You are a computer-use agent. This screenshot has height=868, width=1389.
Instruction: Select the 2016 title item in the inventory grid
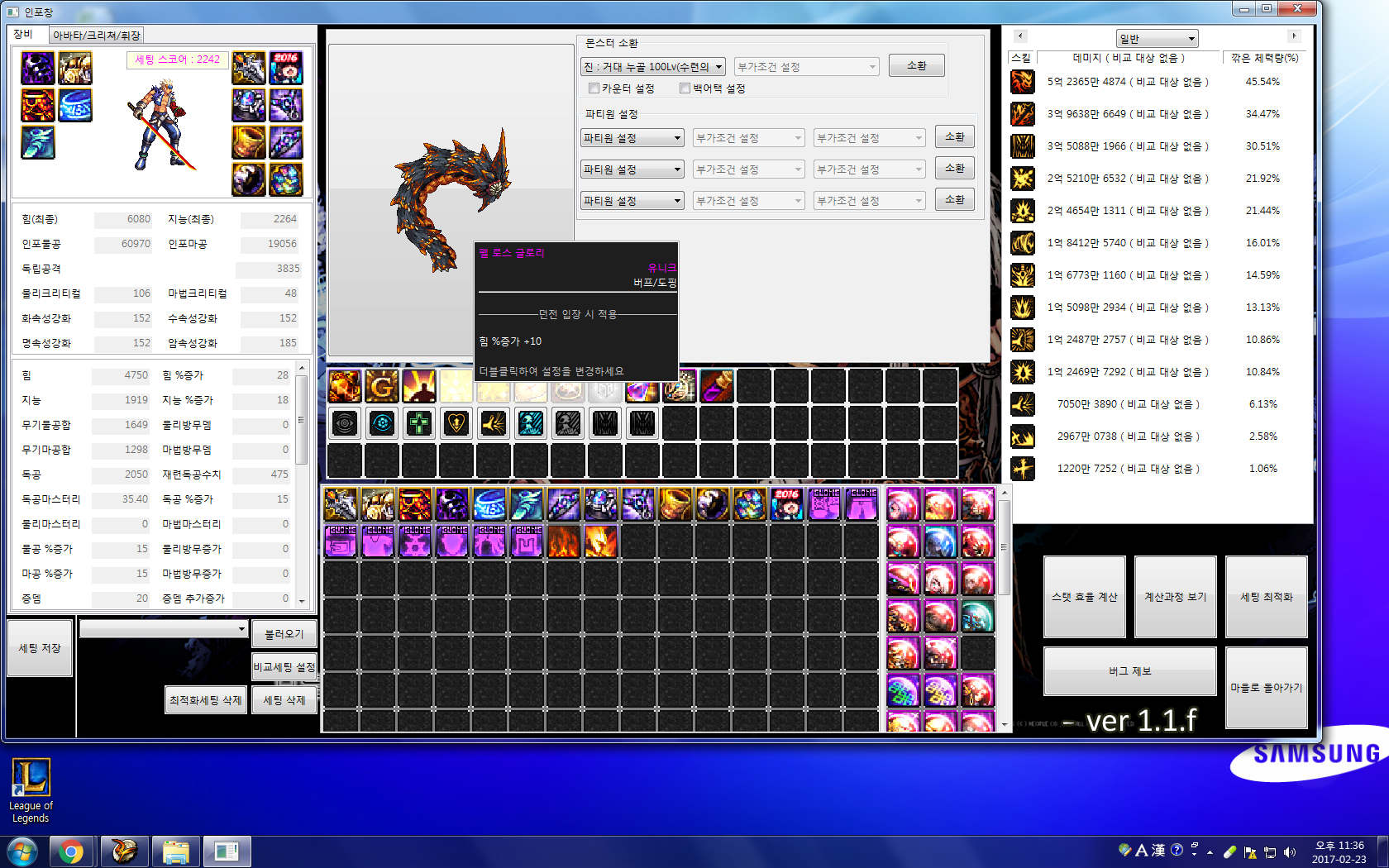(787, 504)
